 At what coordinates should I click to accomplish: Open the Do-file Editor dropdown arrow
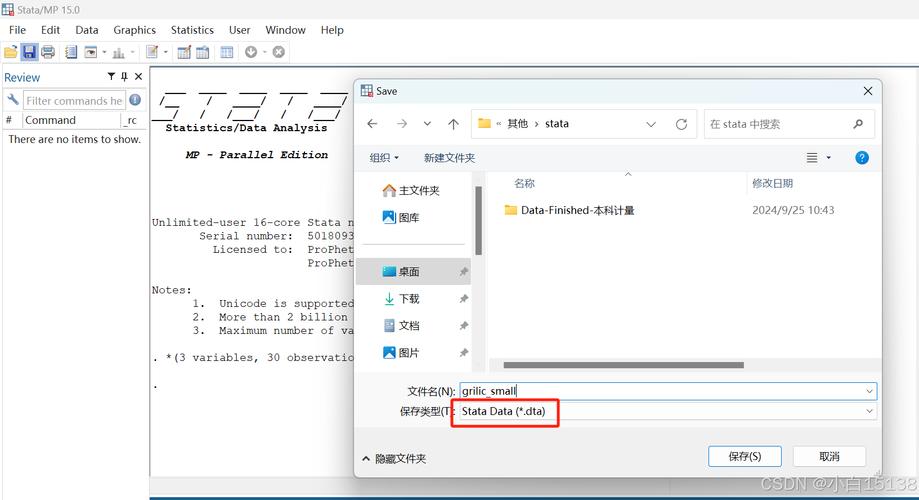pyautogui.click(x=166, y=52)
